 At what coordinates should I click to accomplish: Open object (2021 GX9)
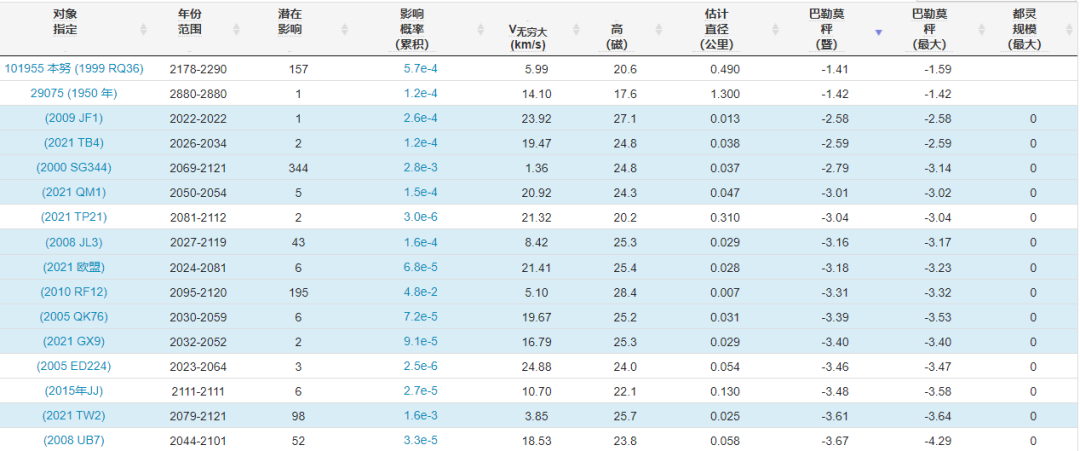pyautogui.click(x=74, y=342)
